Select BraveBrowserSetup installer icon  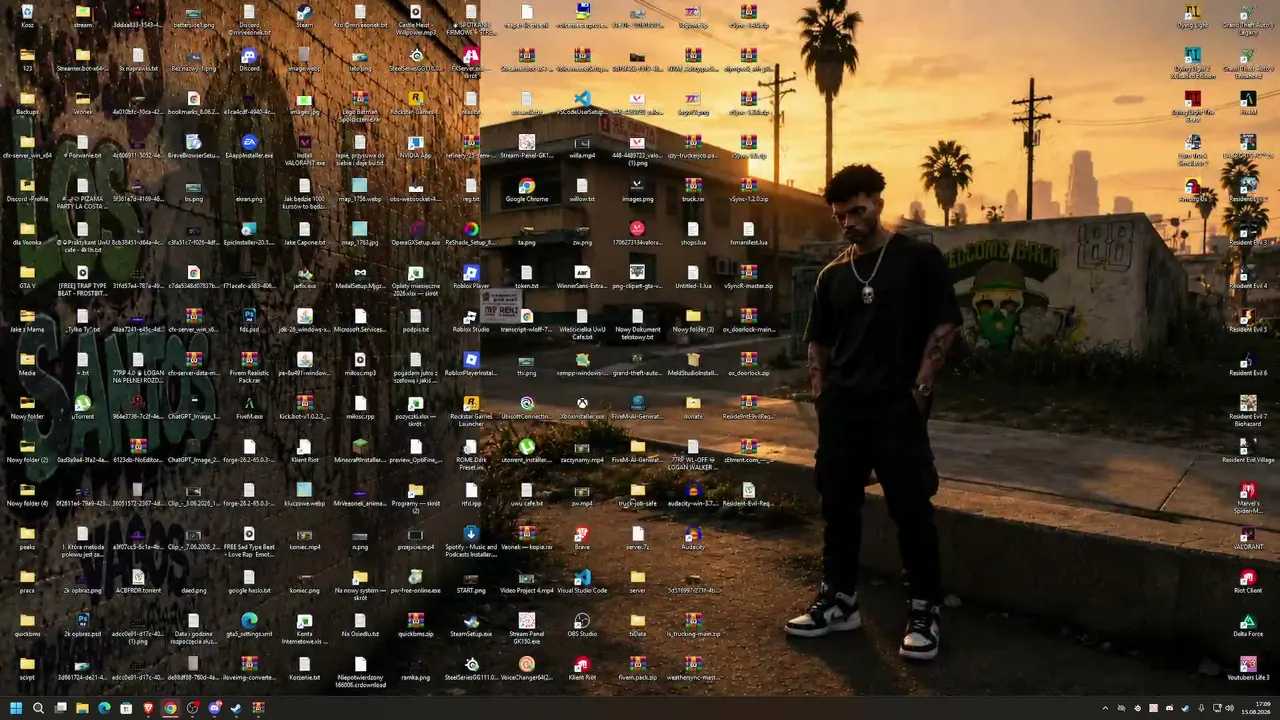194,147
